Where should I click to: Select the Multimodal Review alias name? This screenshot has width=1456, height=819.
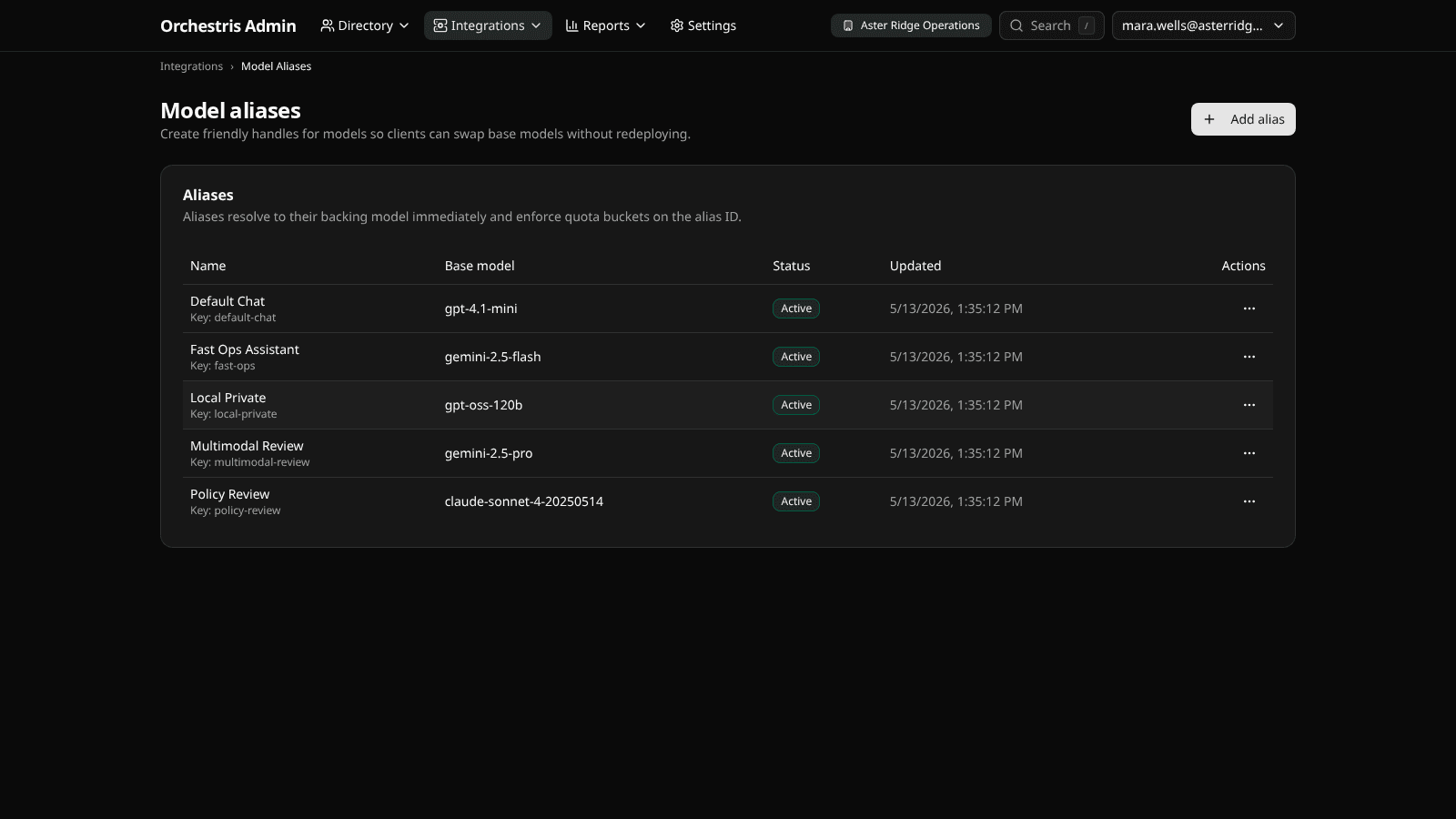pos(247,446)
